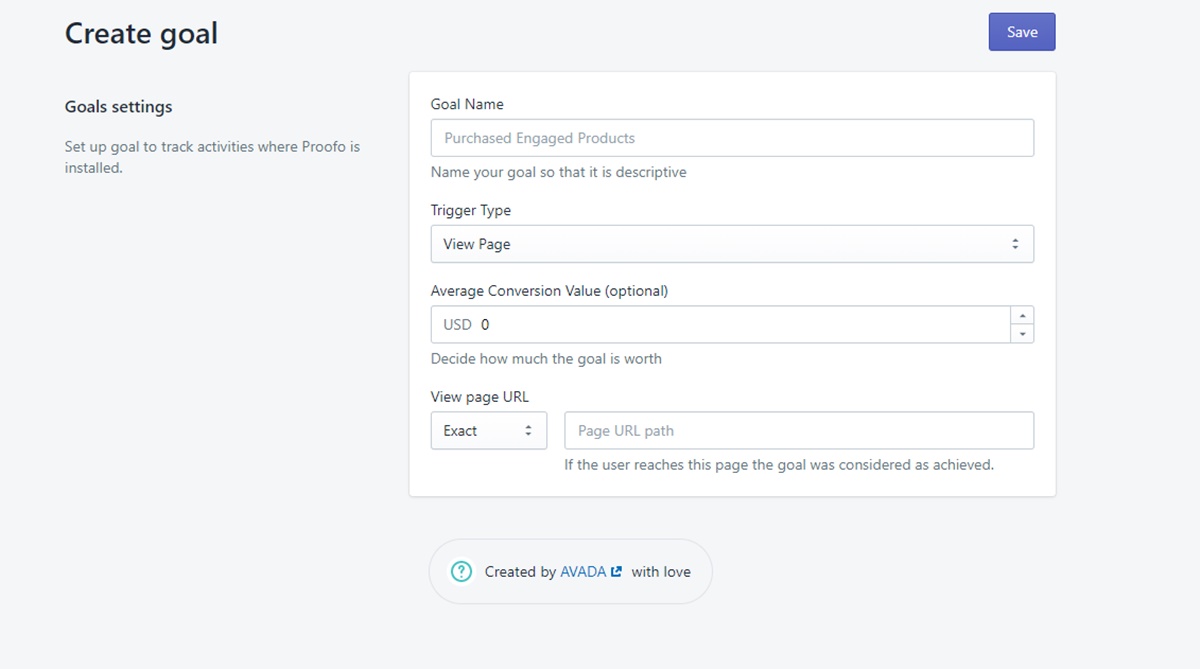
Task: Click the 'Decide how much the goal is worth' hint
Action: pos(546,358)
